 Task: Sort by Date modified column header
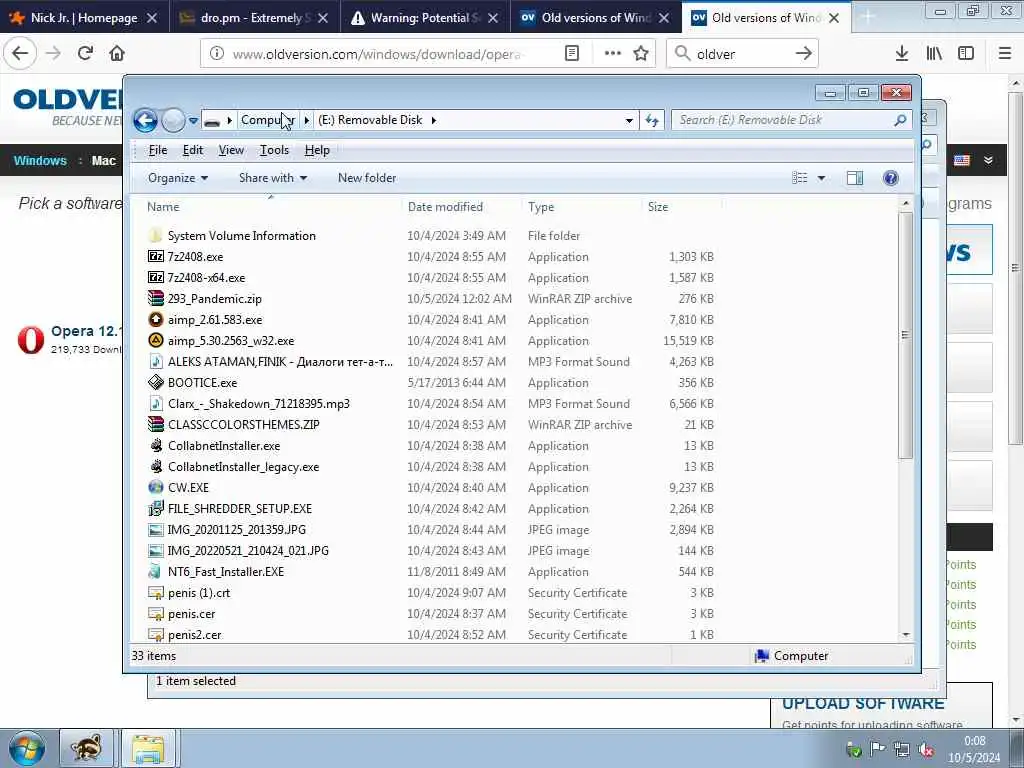[445, 206]
